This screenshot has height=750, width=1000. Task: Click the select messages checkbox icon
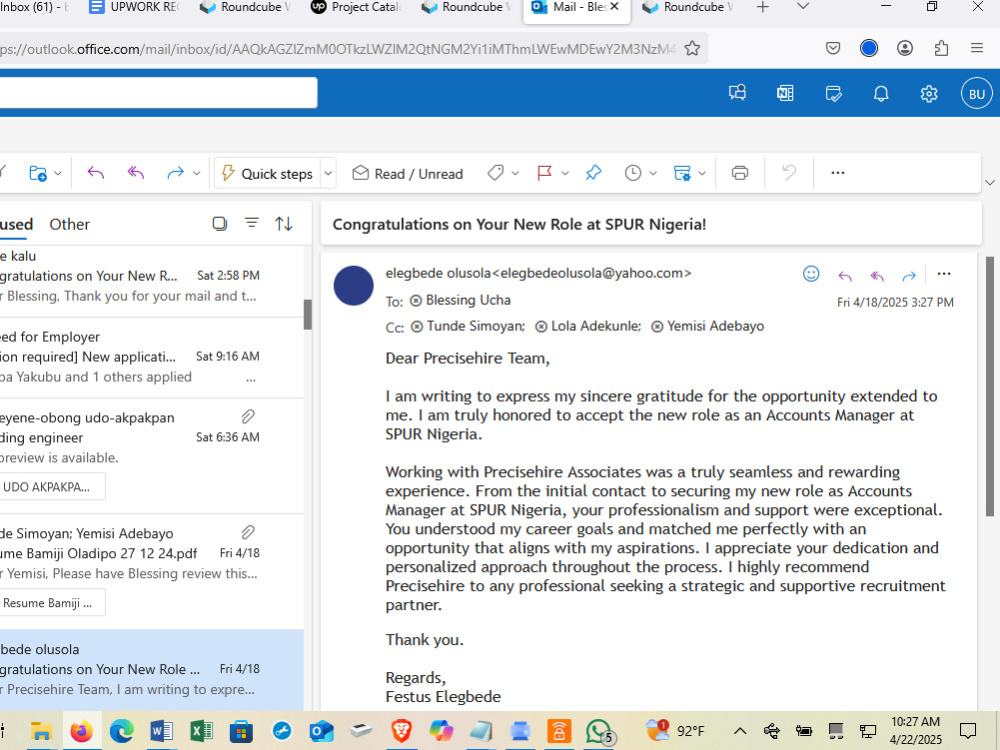coord(219,224)
